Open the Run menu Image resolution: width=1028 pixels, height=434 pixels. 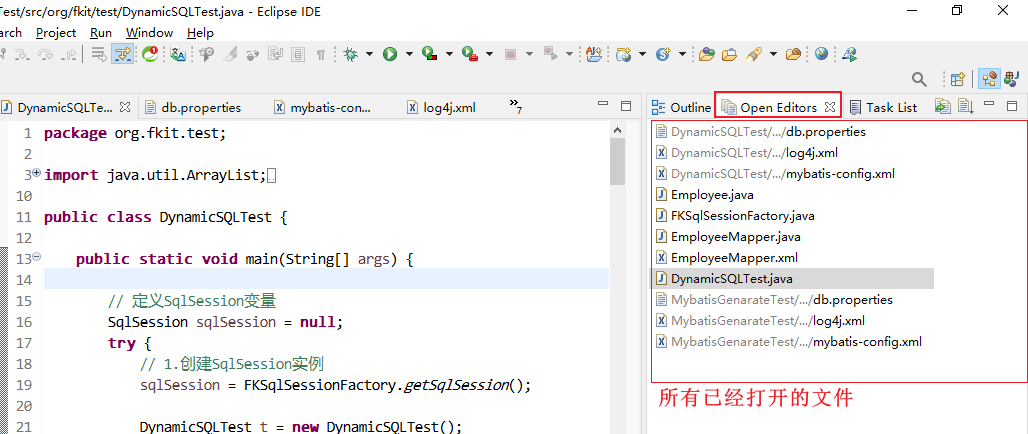(x=101, y=33)
